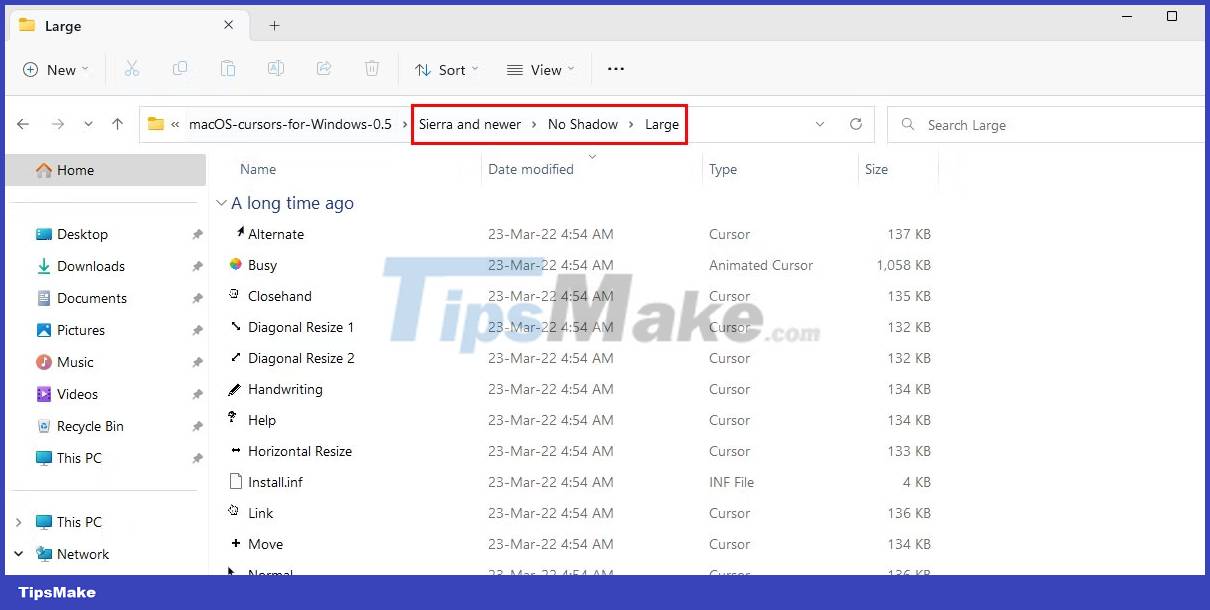Click the Delete icon on the toolbar
The height and width of the screenshot is (610, 1210).
coord(372,68)
